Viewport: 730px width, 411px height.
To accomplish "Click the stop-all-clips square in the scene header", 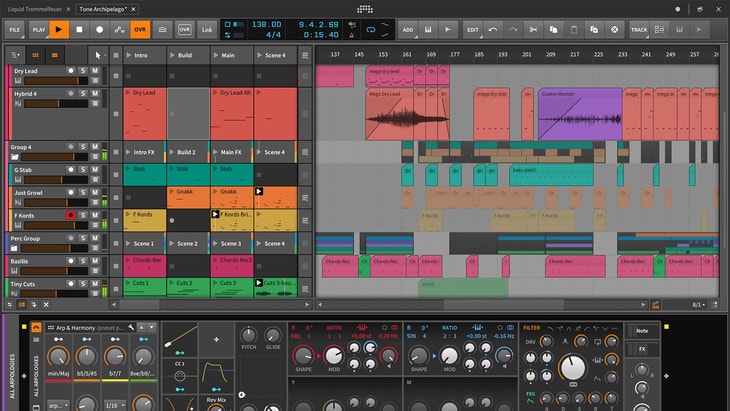I will tap(116, 55).
